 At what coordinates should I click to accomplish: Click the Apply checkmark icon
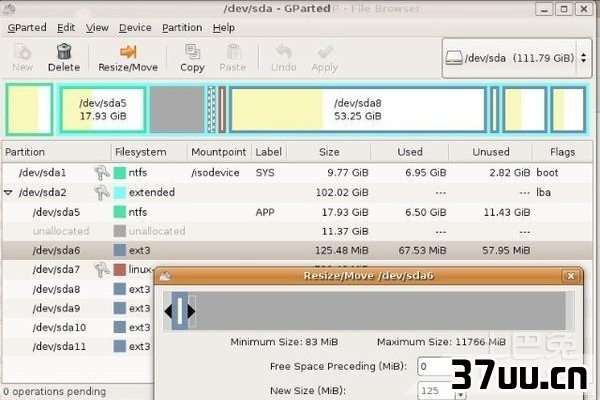(x=325, y=52)
